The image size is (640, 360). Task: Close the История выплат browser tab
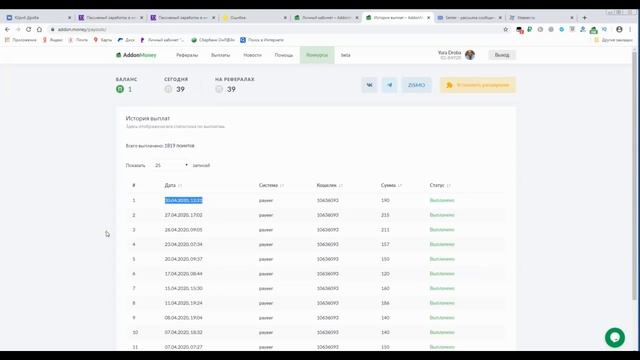pos(429,18)
